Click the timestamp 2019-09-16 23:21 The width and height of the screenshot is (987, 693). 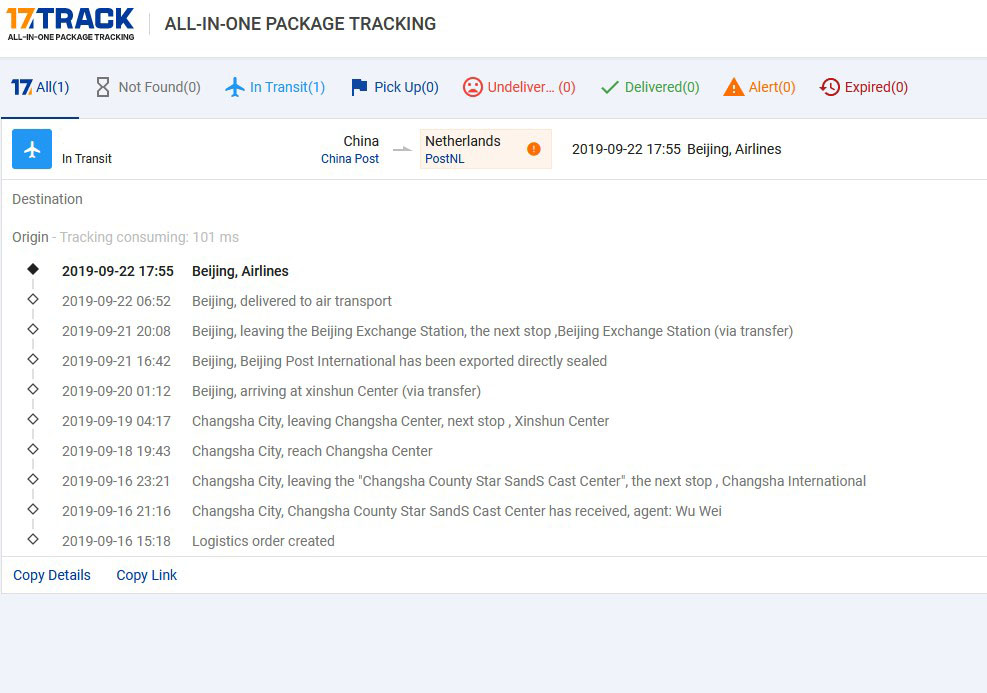[116, 482]
